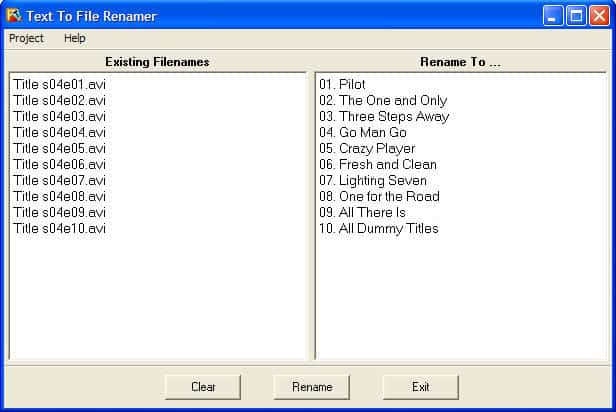The height and width of the screenshot is (412, 616).
Task: Click the Rename button
Action: 312,387
